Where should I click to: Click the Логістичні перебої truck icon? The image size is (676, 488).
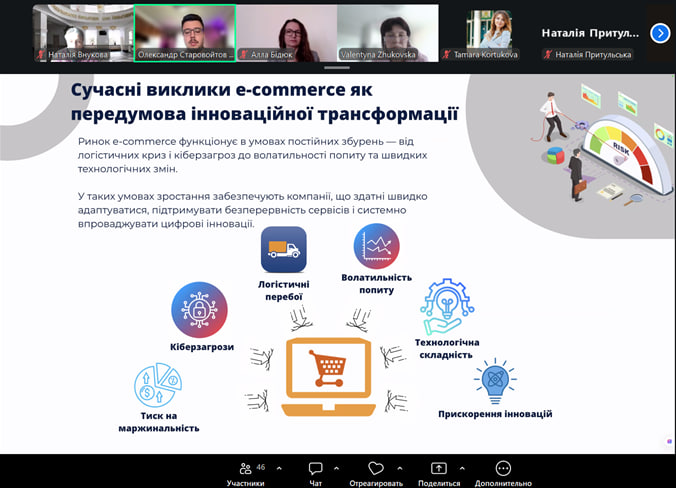283,250
